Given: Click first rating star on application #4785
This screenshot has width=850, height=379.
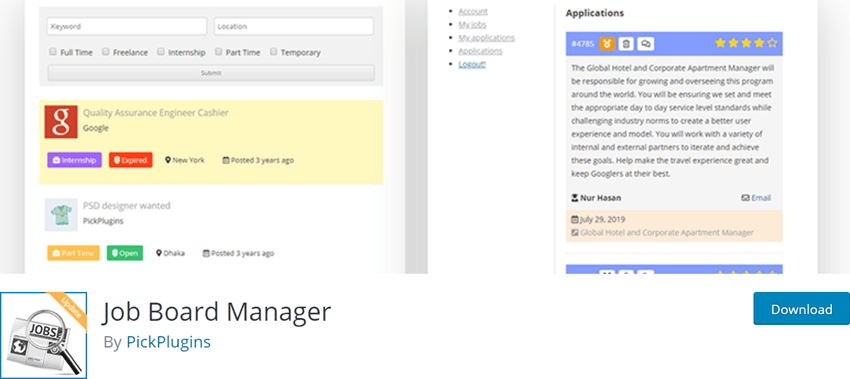Looking at the screenshot, I should [720, 43].
